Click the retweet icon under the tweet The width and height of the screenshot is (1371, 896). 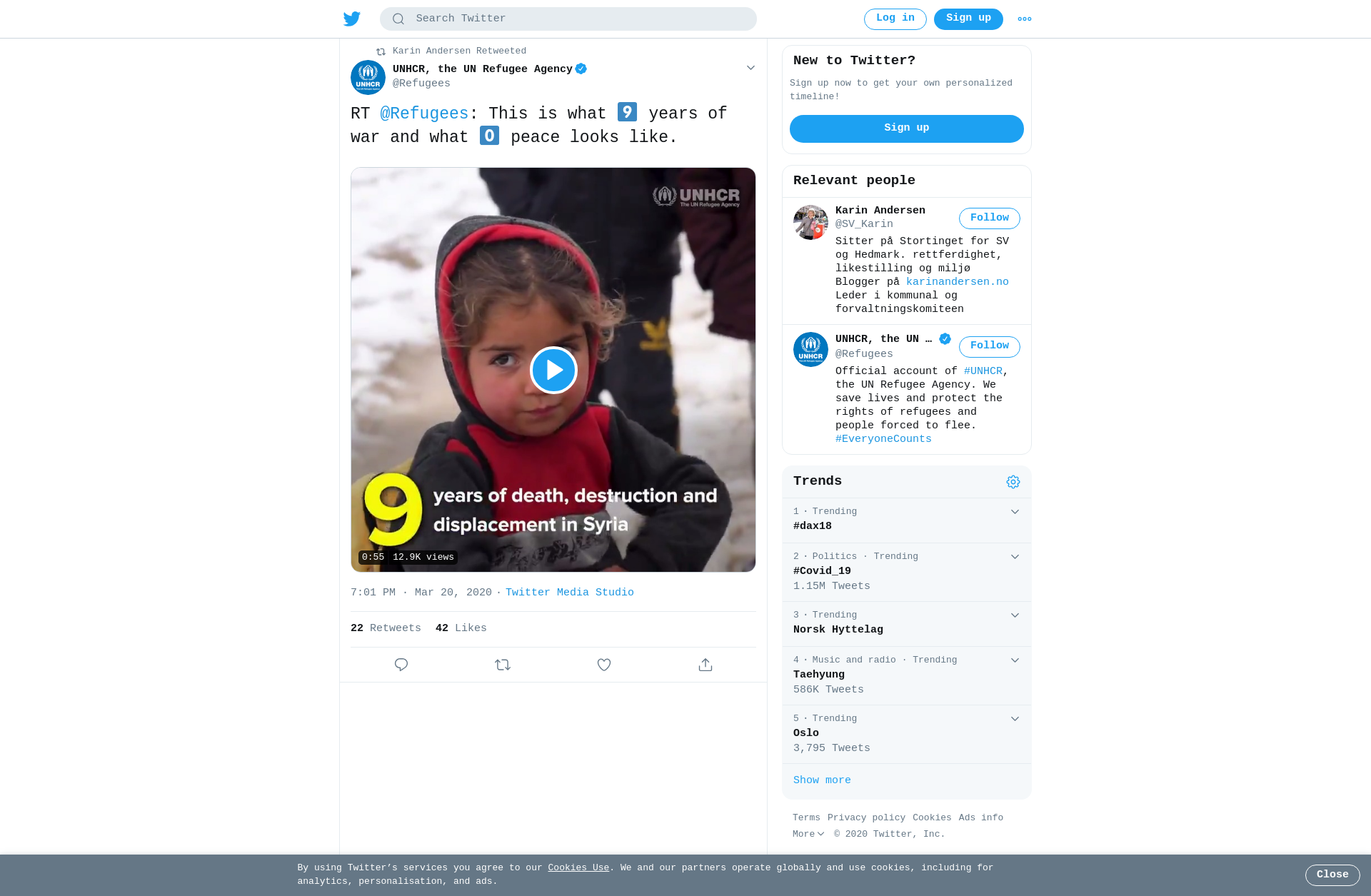pyautogui.click(x=503, y=665)
